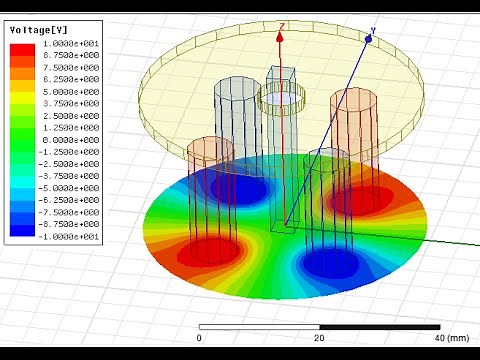
Task: Select the 8.7500e+000 legend value
Action: coord(71,55)
